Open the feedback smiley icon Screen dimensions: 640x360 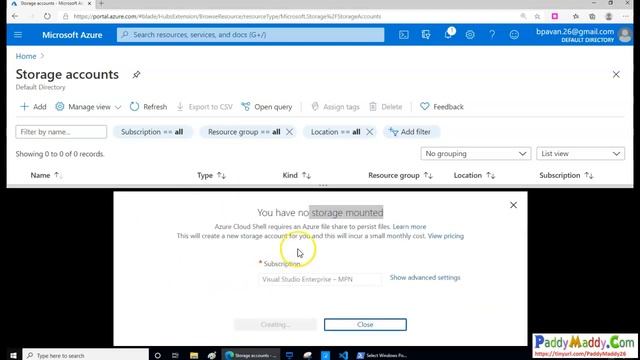pos(514,35)
